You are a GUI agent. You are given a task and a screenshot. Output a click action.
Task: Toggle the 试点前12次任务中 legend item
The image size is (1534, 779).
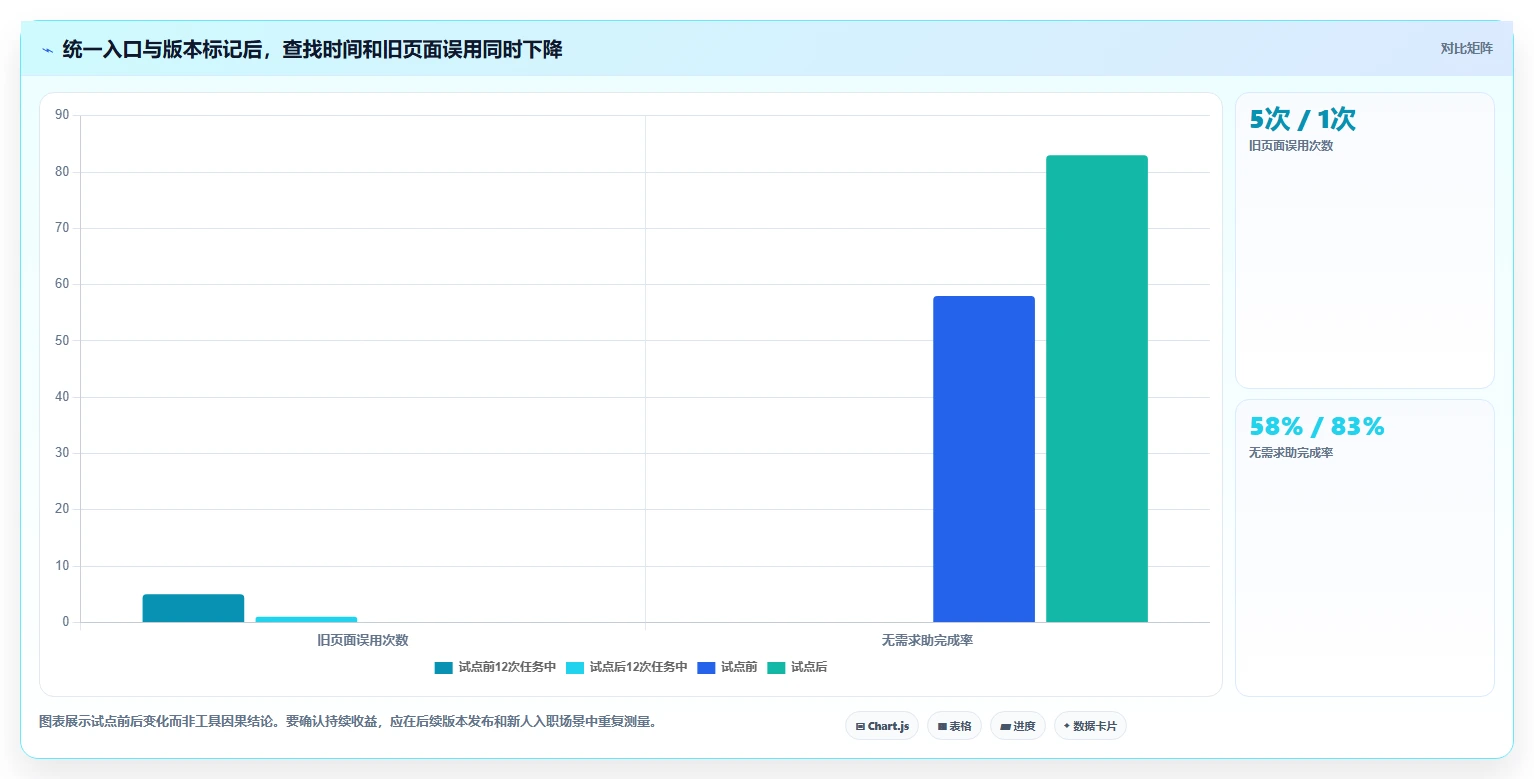[495, 667]
